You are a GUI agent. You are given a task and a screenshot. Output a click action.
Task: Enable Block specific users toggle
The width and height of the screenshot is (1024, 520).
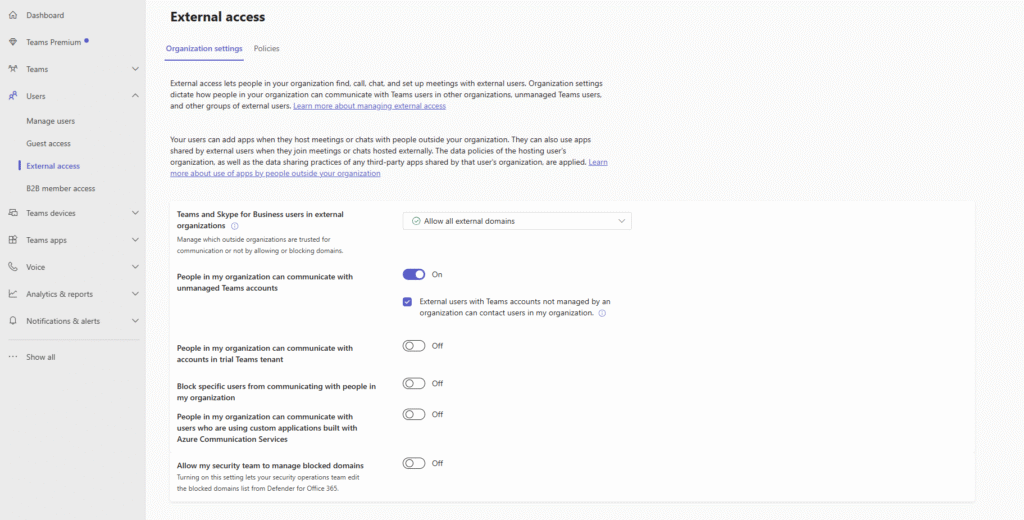(414, 383)
